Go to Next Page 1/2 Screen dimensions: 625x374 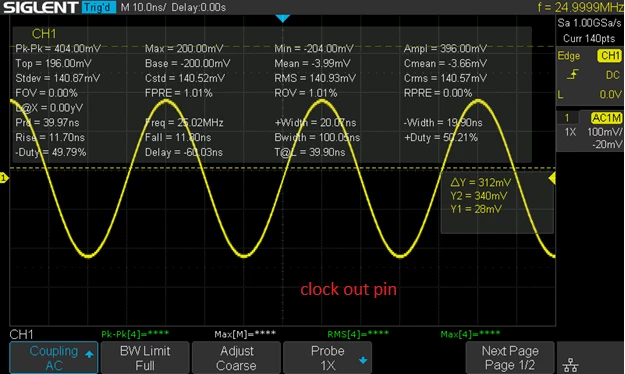click(x=510, y=358)
